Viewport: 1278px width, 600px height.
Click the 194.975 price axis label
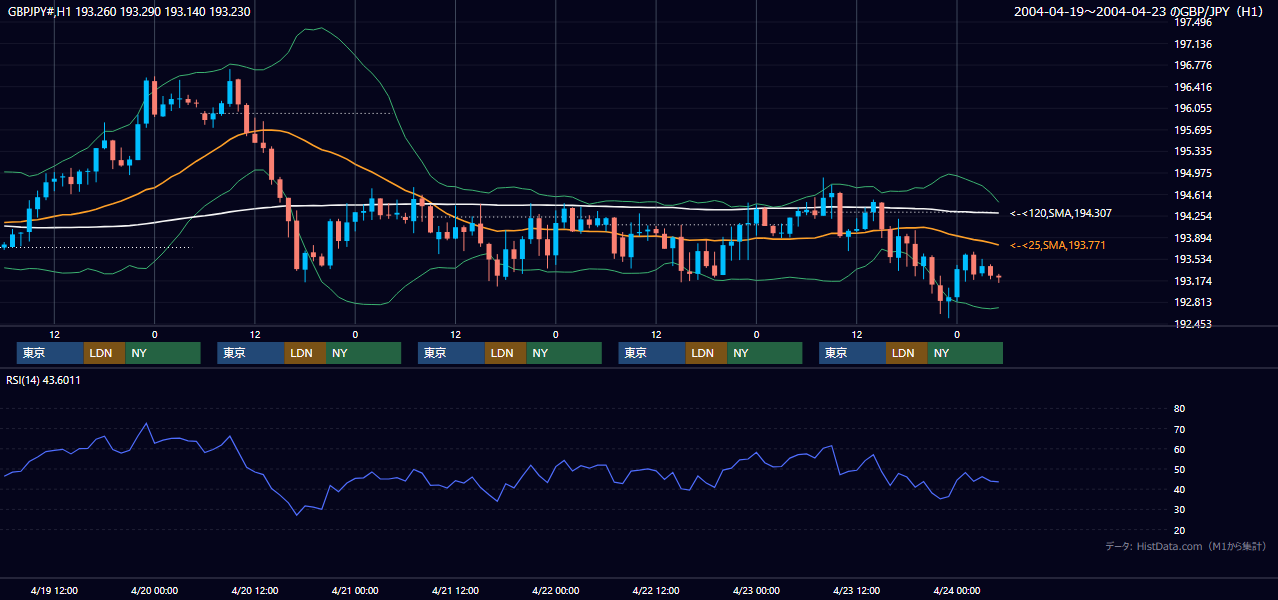tap(1192, 173)
